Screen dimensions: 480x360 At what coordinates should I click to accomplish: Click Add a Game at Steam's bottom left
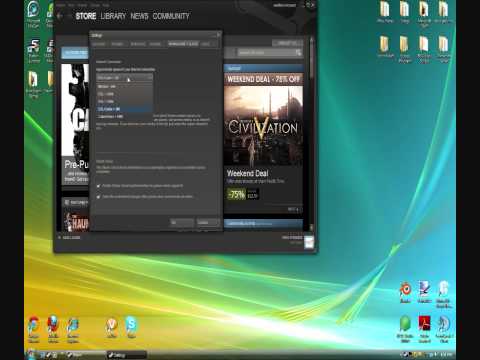coord(69,238)
